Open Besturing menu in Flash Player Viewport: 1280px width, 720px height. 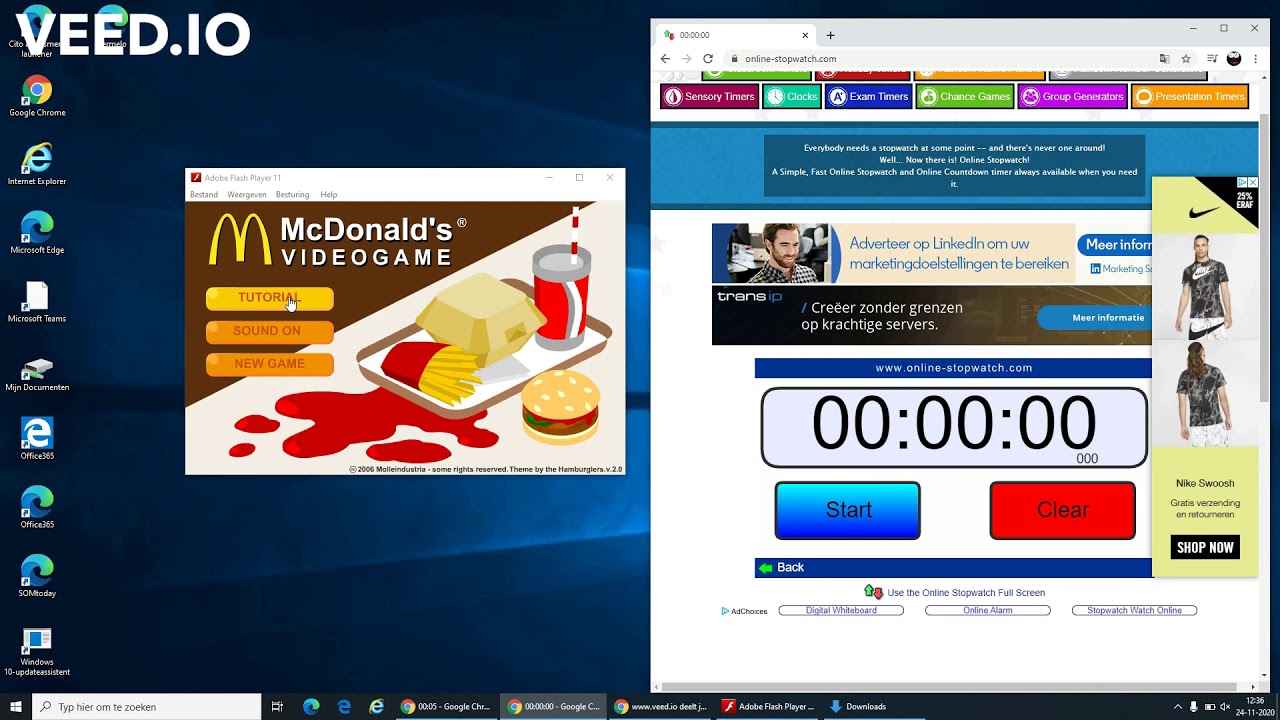pyautogui.click(x=292, y=194)
